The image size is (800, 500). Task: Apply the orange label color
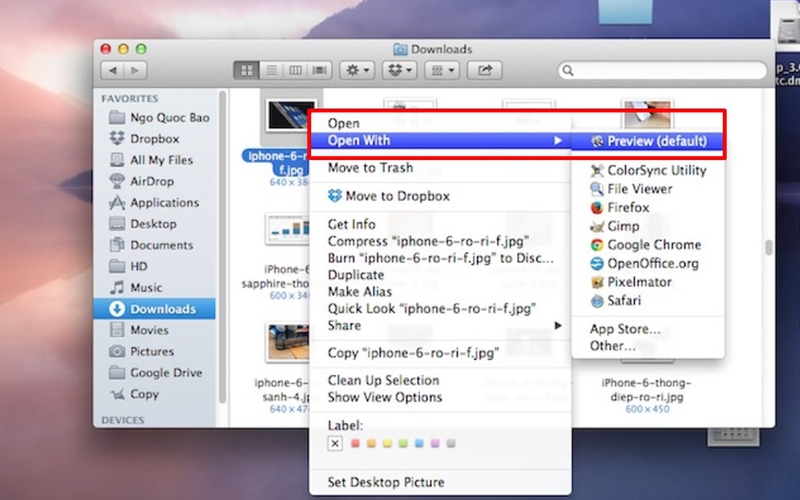coord(371,443)
